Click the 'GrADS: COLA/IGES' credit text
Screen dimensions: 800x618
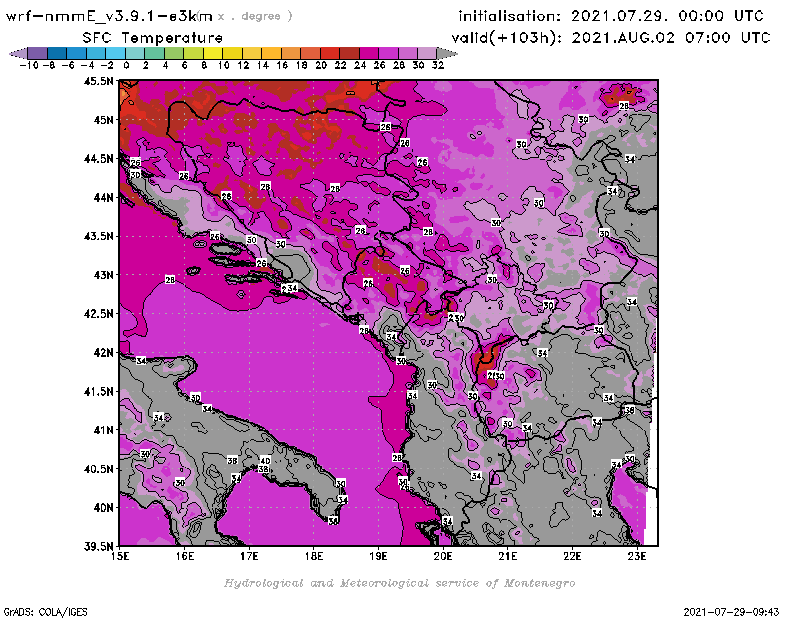[x=45, y=612]
